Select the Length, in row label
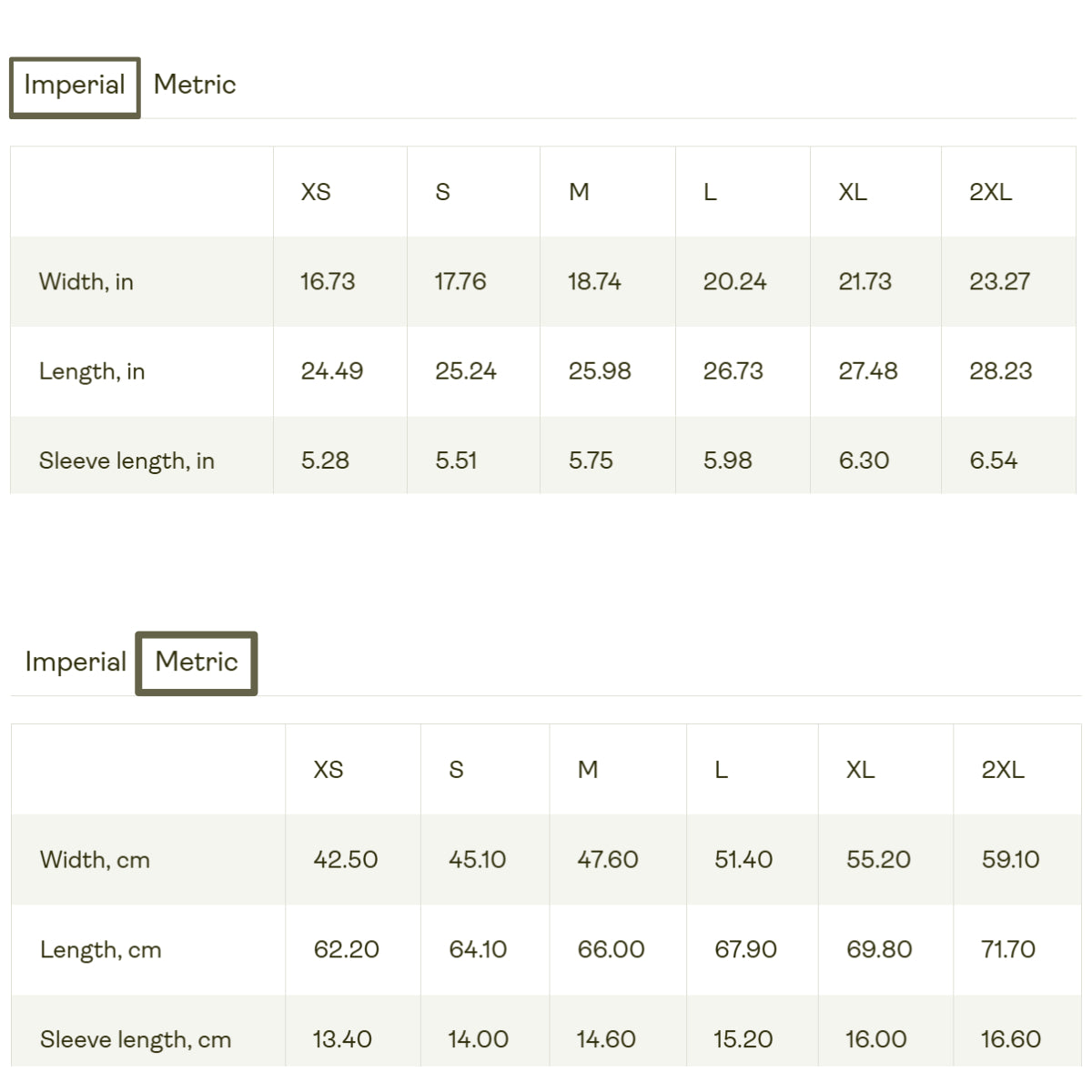Image resolution: width=1092 pixels, height=1092 pixels. 92,371
